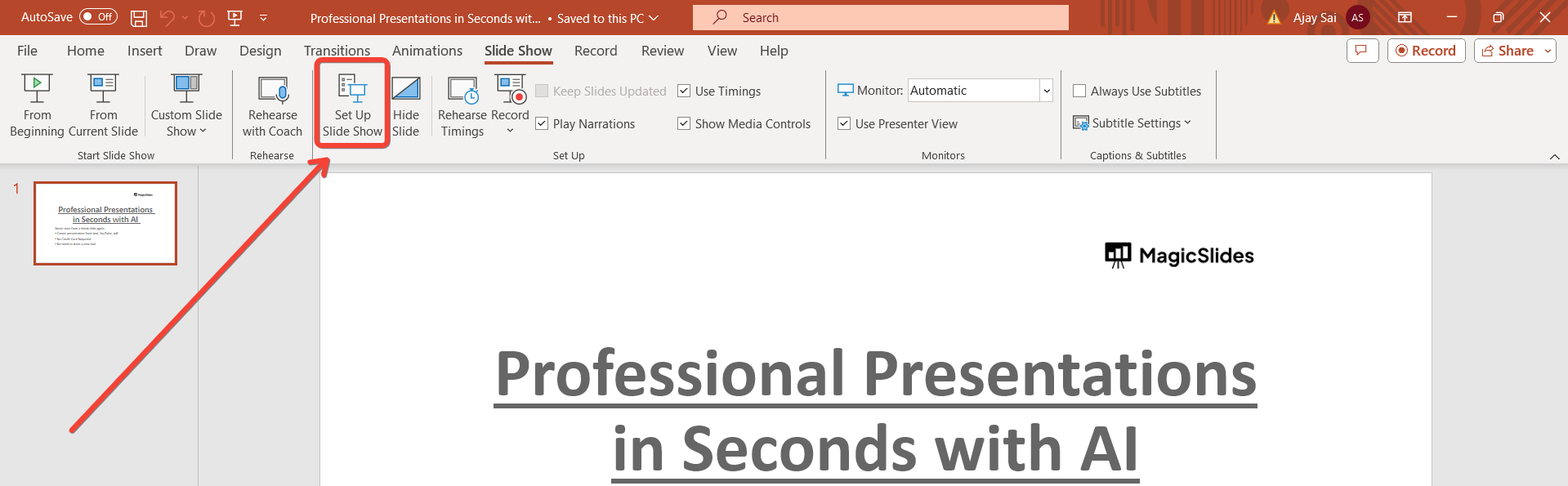Expand Subtitle Settings dropdown

tap(1132, 123)
